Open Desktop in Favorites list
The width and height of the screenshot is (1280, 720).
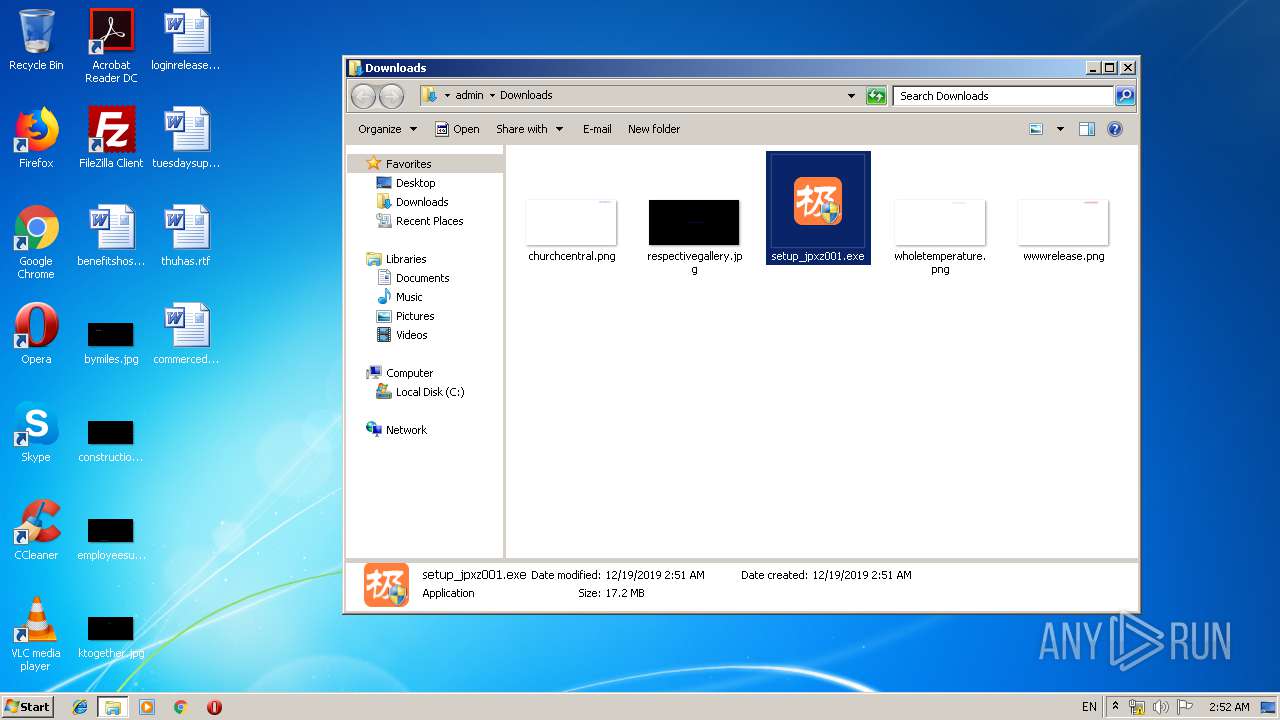pos(415,183)
